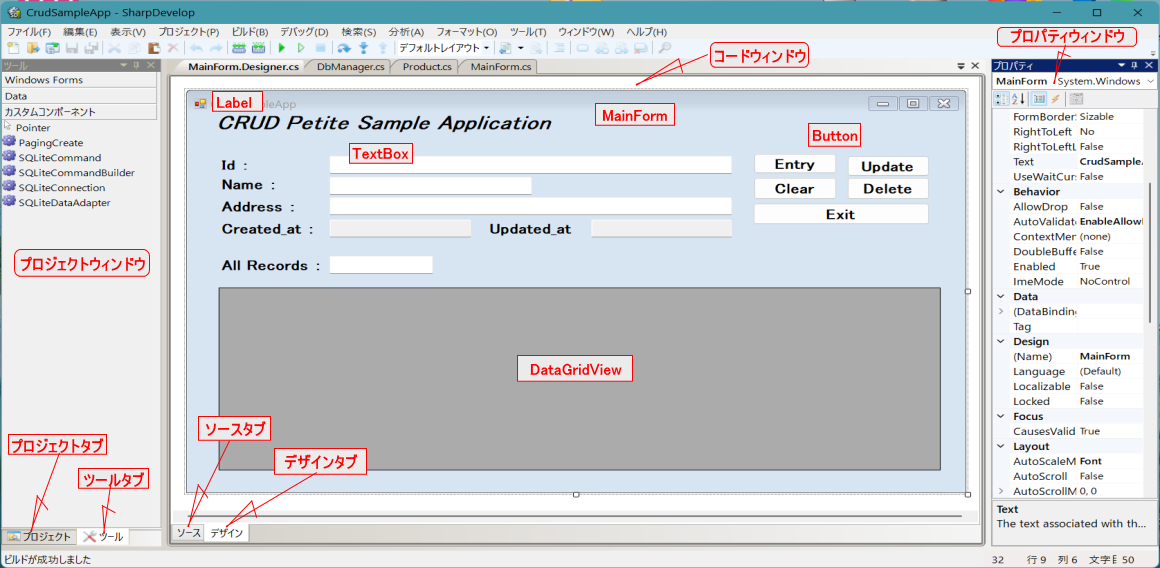Switch to the Categorized properties view icon

click(1002, 98)
